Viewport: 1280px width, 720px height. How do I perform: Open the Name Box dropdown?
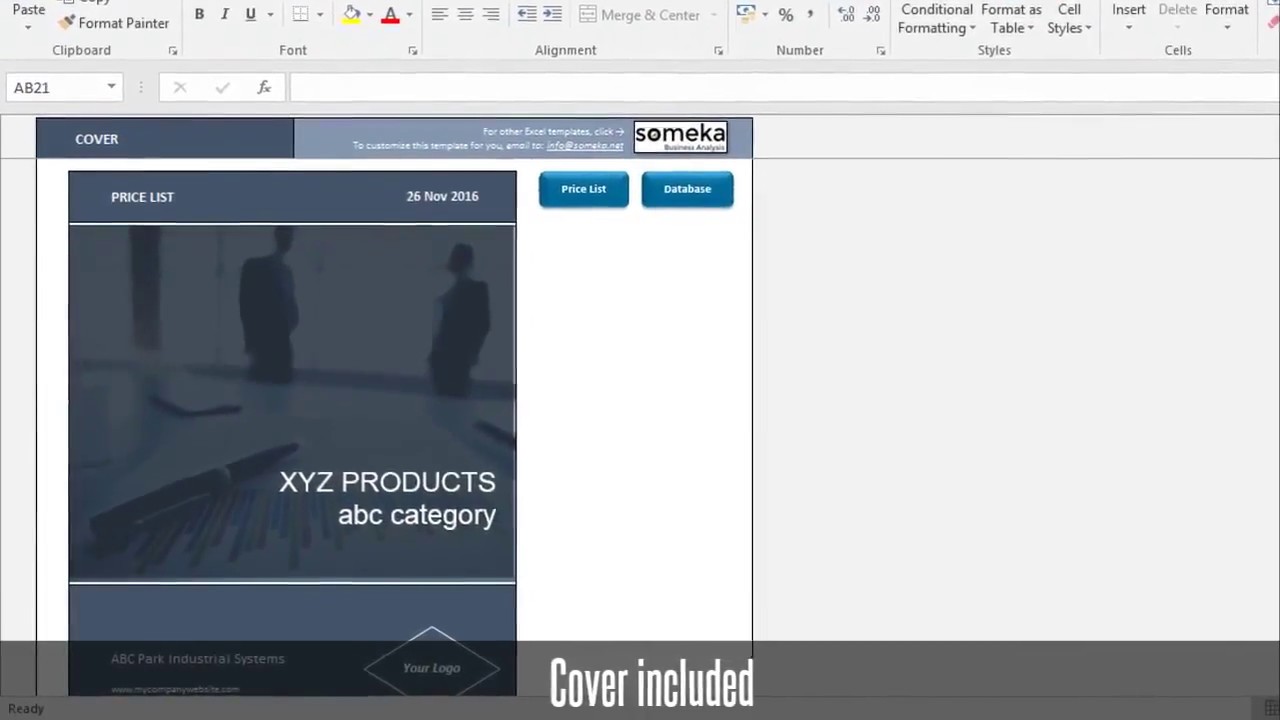[x=111, y=87]
